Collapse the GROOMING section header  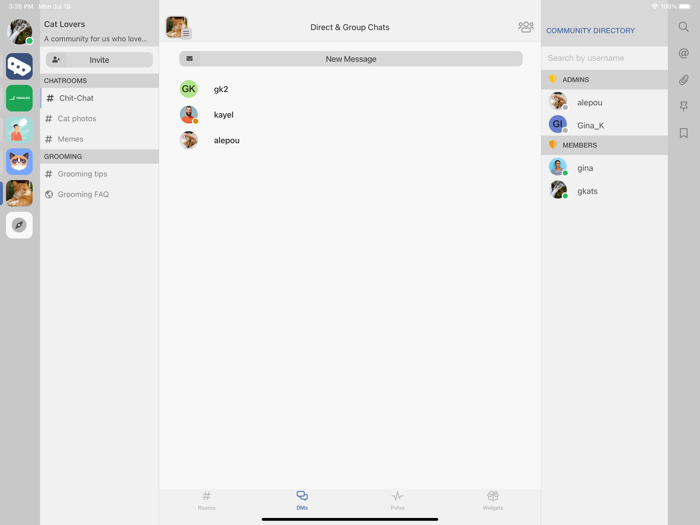[100, 156]
